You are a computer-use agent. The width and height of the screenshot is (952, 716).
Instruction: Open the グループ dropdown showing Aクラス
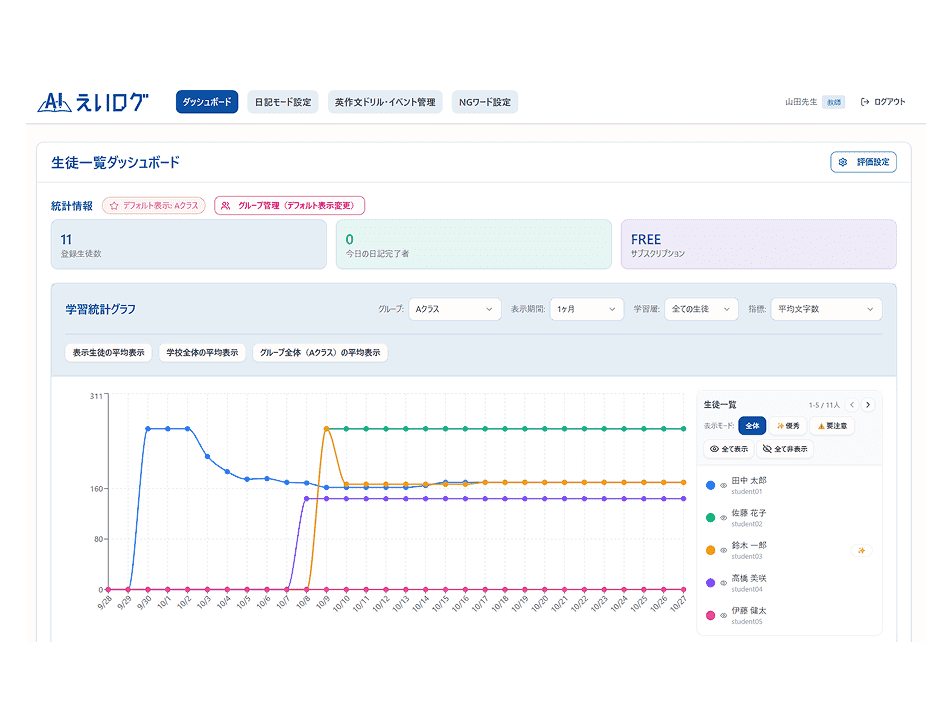point(454,309)
